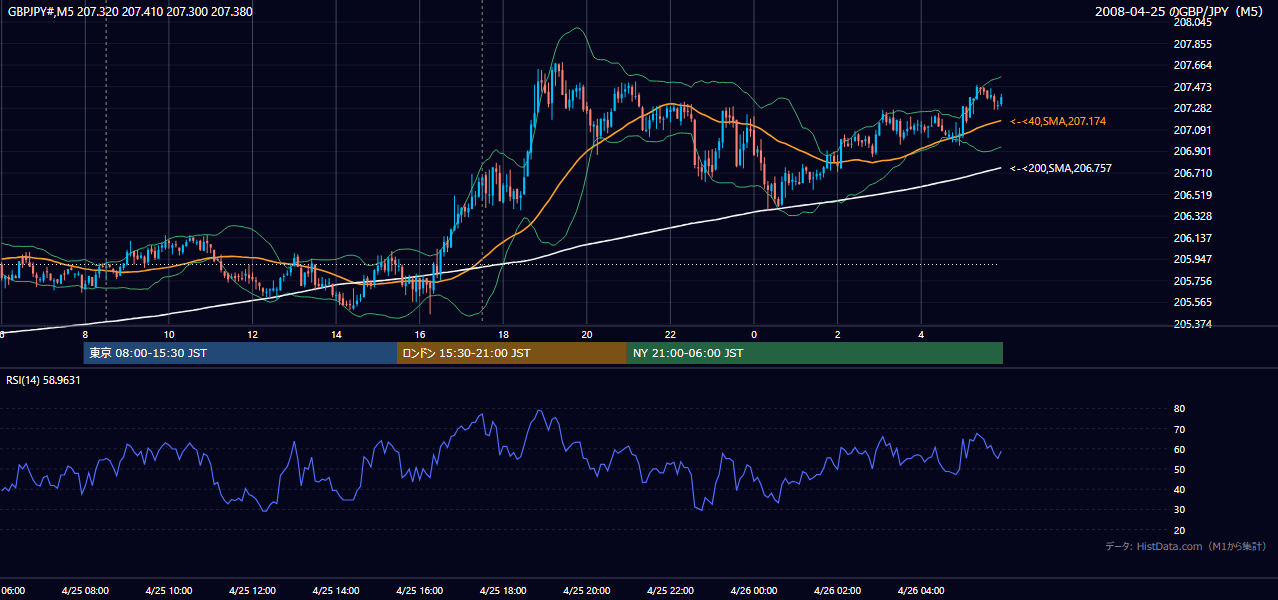1278x600 pixels.
Task: Click the ロンドン 15:30-21:00 JST session bar
Action: point(512,353)
